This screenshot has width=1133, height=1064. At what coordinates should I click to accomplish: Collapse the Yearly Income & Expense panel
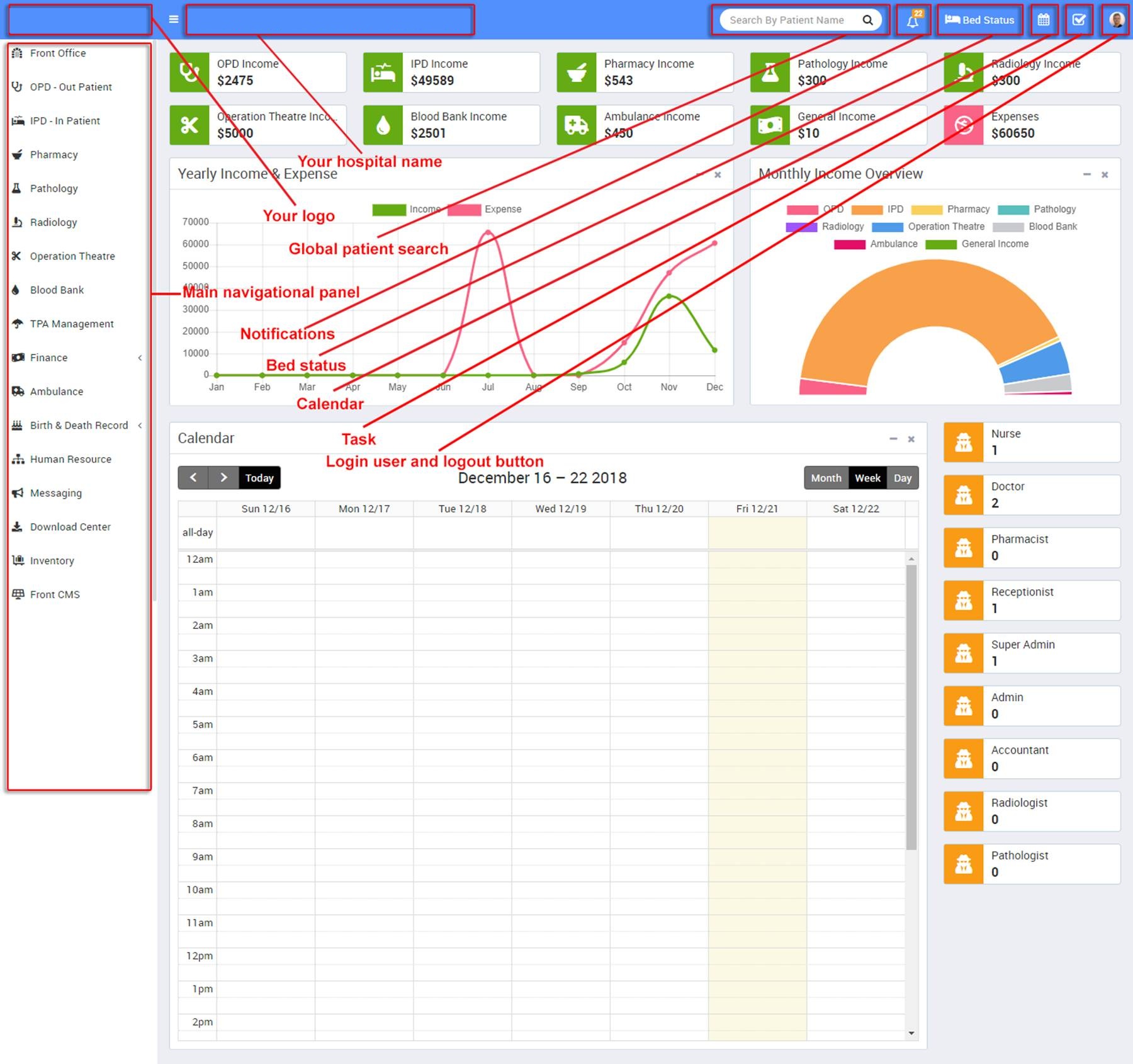pyautogui.click(x=699, y=174)
